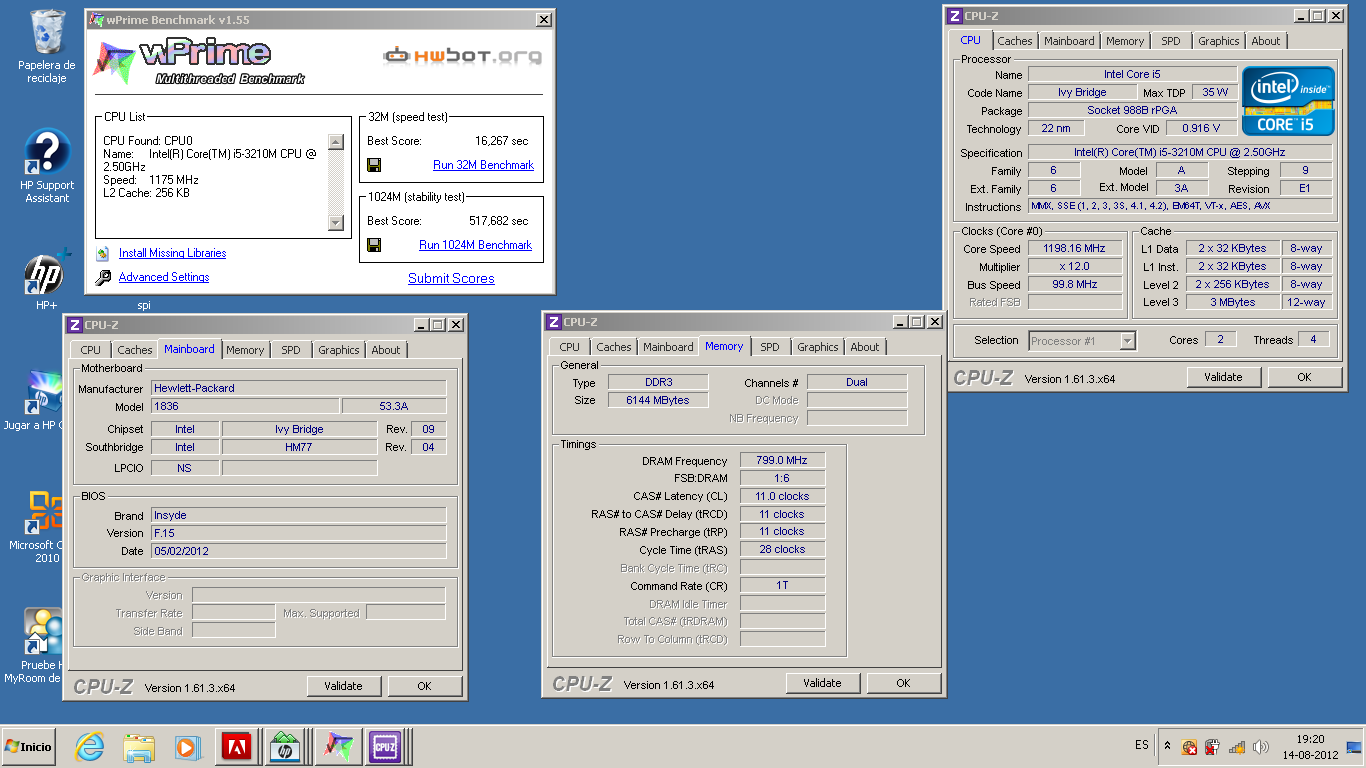Open the Jugar a HP Games desktop icon
This screenshot has height=768, width=1366.
(33, 401)
